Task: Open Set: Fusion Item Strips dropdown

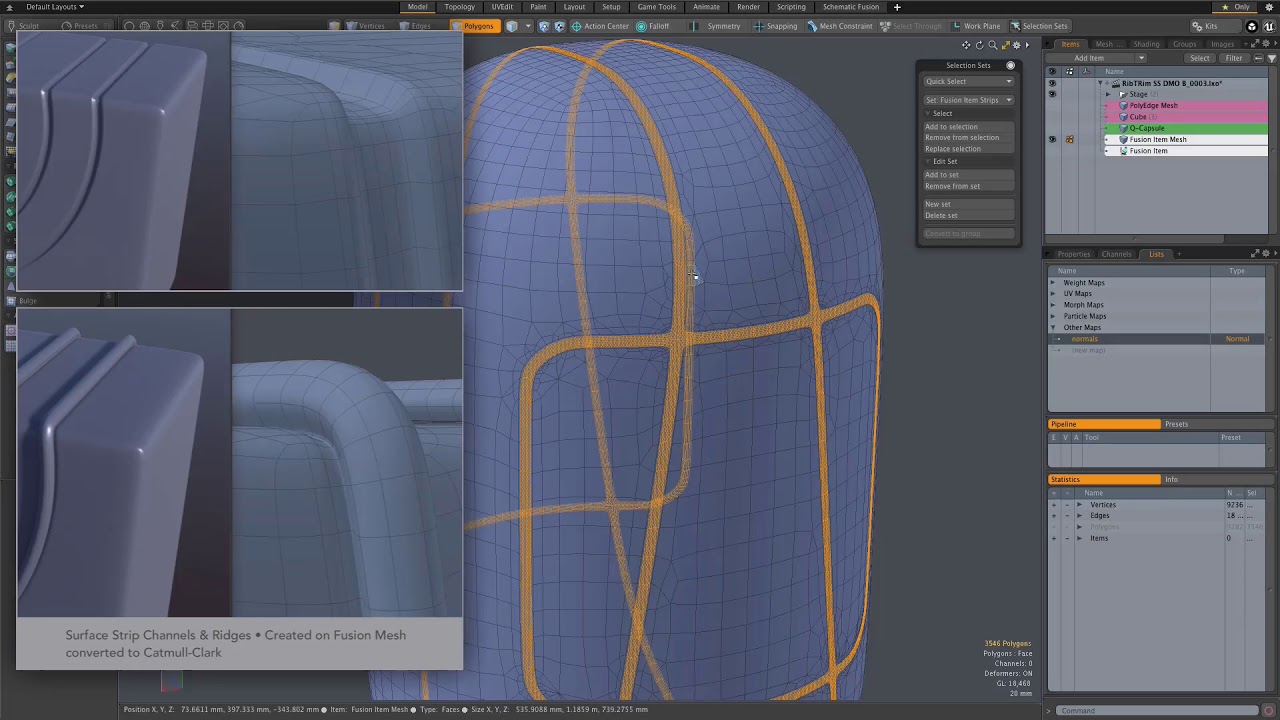Action: pos(968,100)
